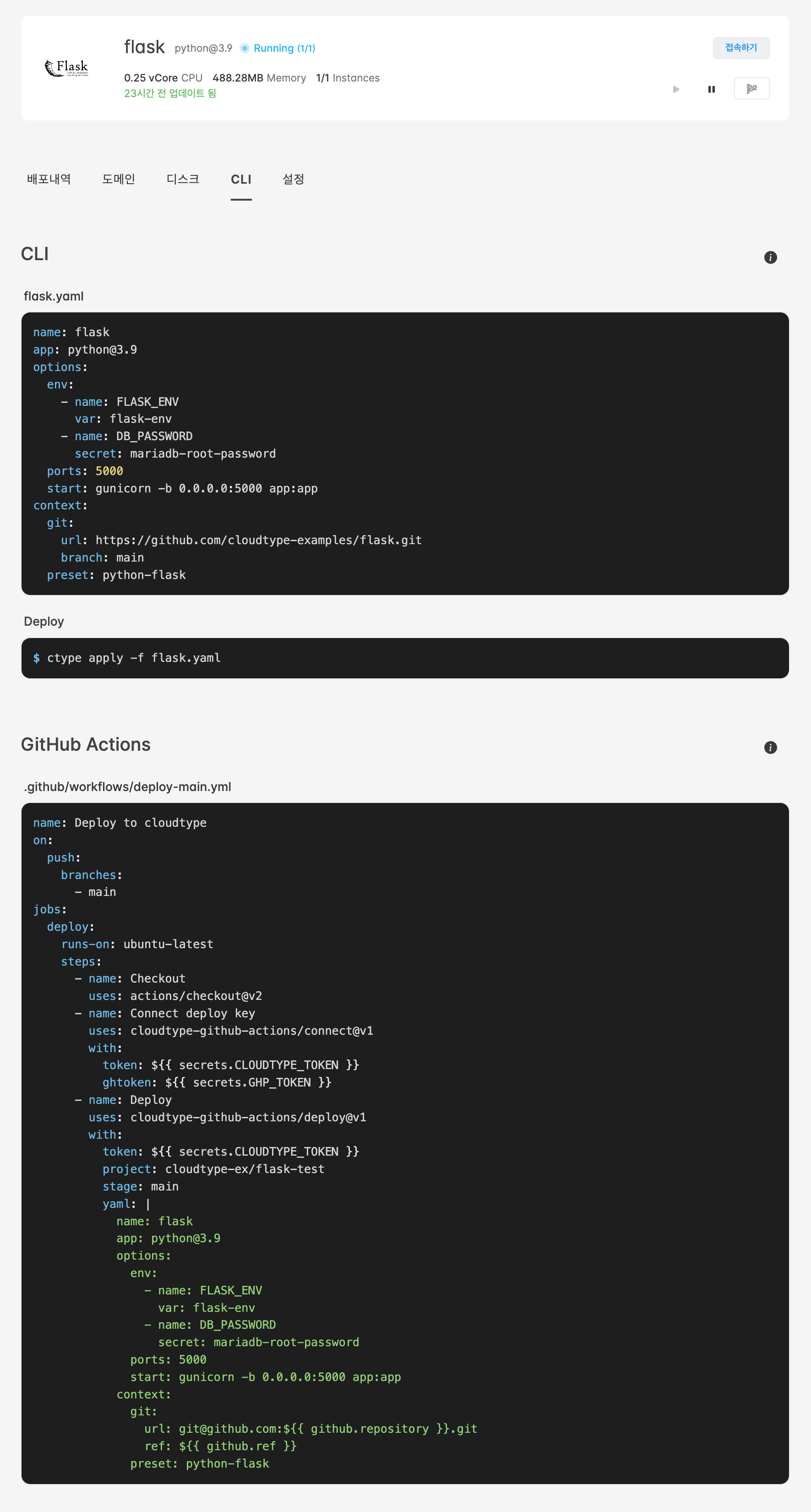Screen dimensions: 811x1512
Task: Open the 설정 tab
Action: pyautogui.click(x=293, y=180)
